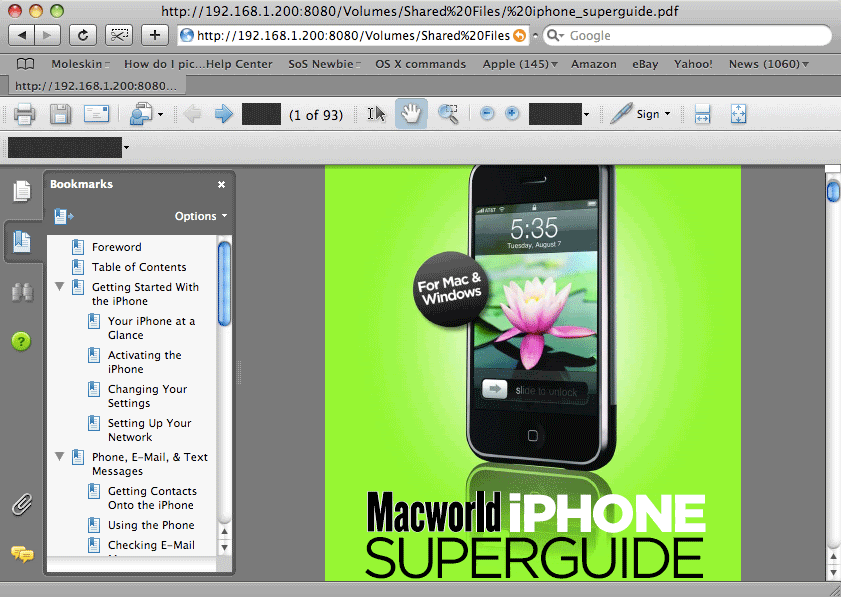This screenshot has width=841, height=597.
Task: Select the 192.168.1.200:8080 browser tab
Action: coord(97,86)
